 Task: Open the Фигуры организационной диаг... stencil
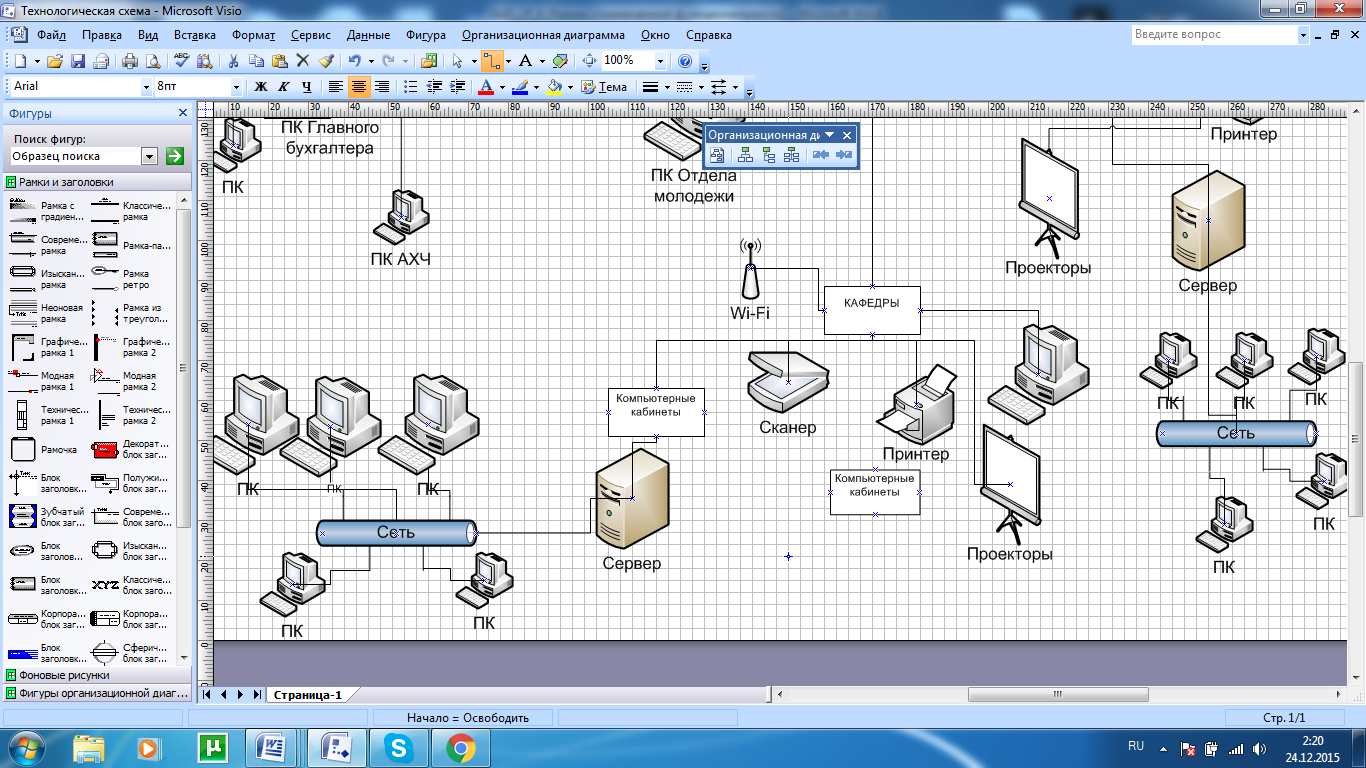tap(96, 692)
